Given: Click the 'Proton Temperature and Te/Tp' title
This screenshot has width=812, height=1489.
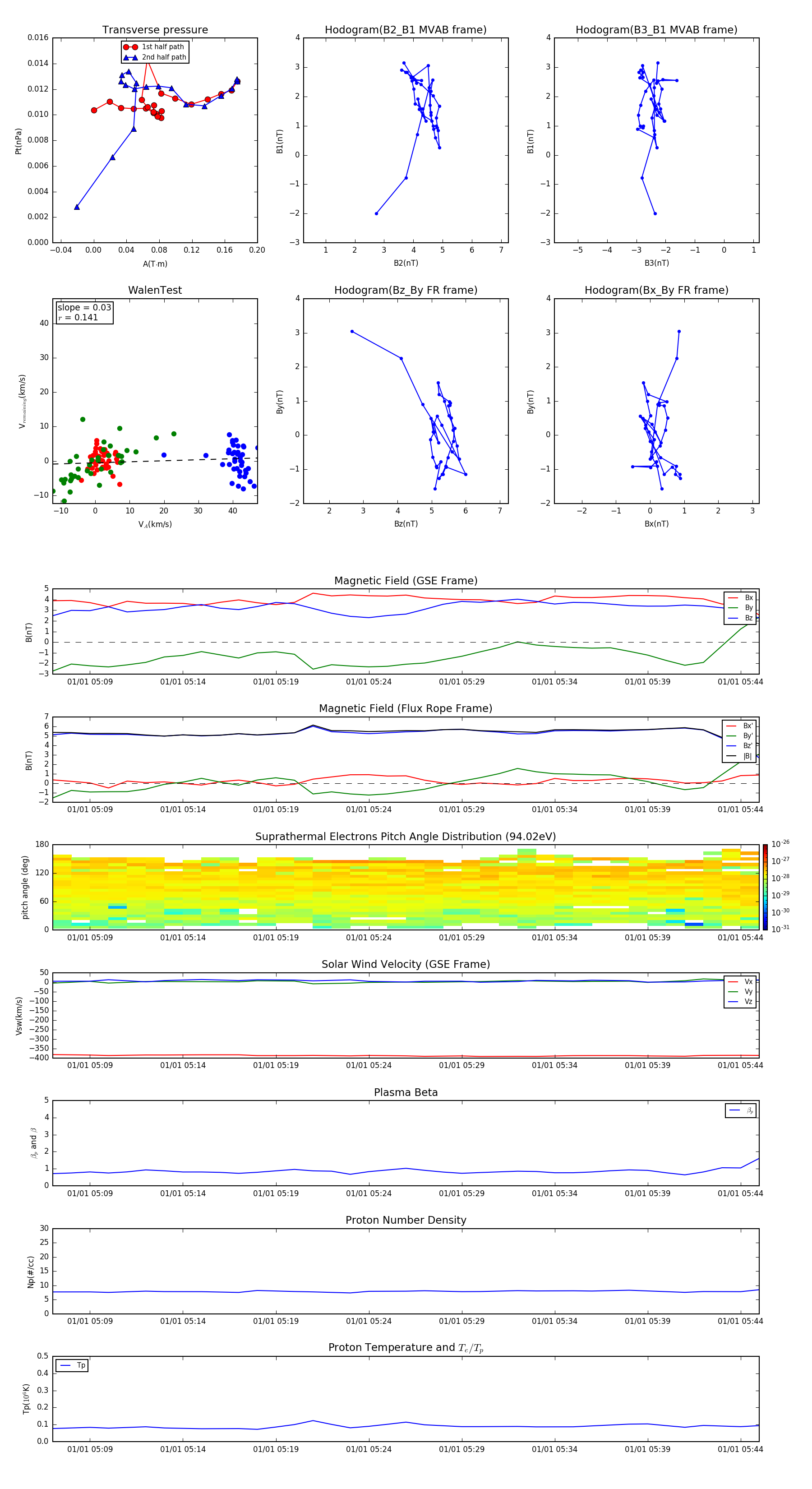Looking at the screenshot, I should coord(406,1348).
